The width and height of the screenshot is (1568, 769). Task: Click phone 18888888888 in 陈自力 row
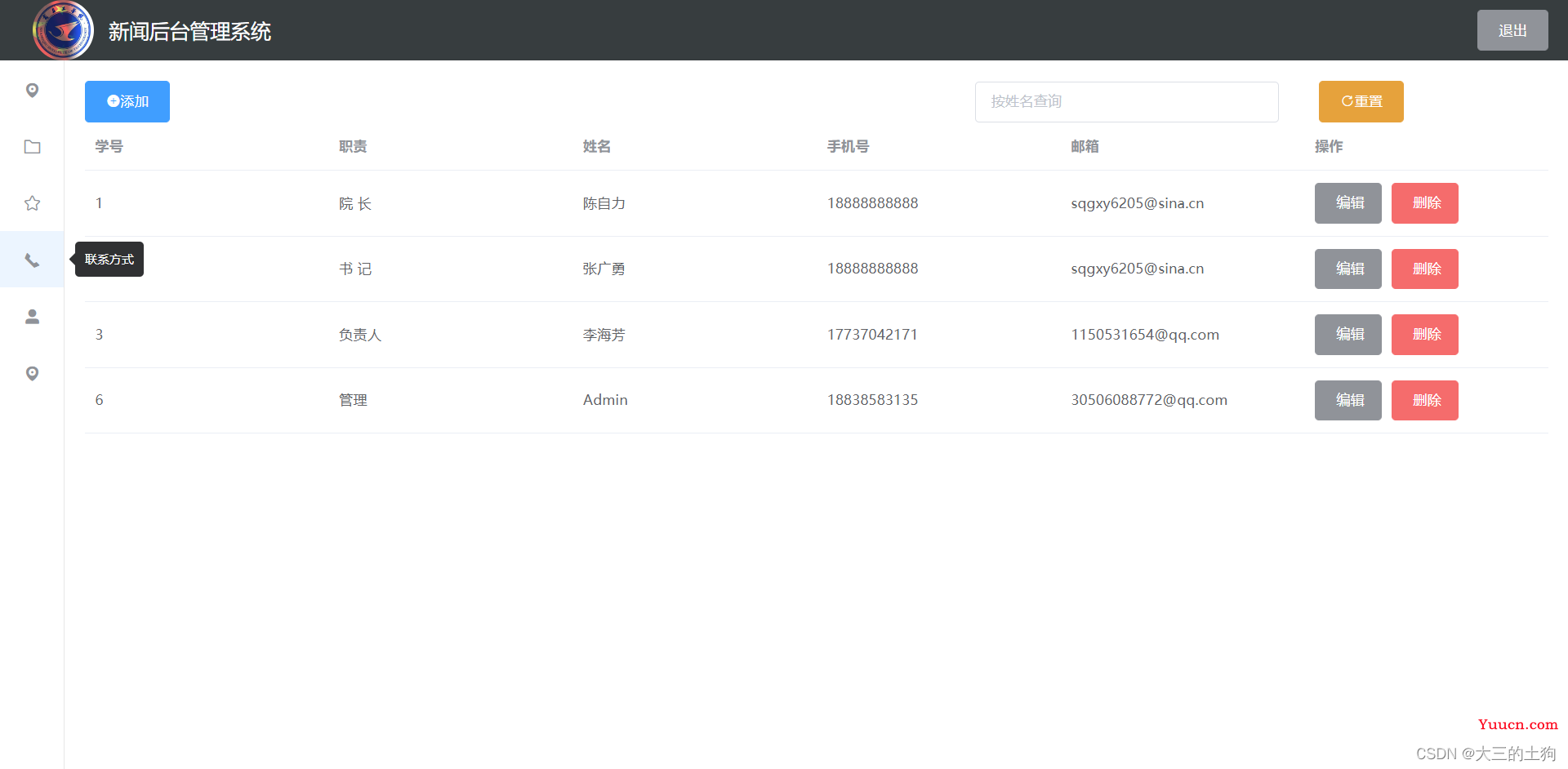(x=872, y=203)
